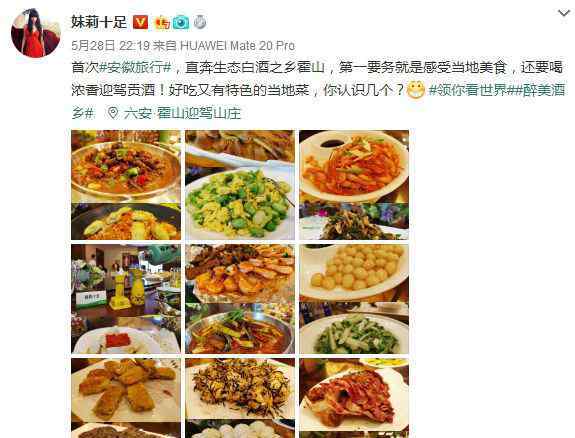Open the user's profile avatar
Image resolution: width=575 pixels, height=438 pixels.
pyautogui.click(x=36, y=33)
